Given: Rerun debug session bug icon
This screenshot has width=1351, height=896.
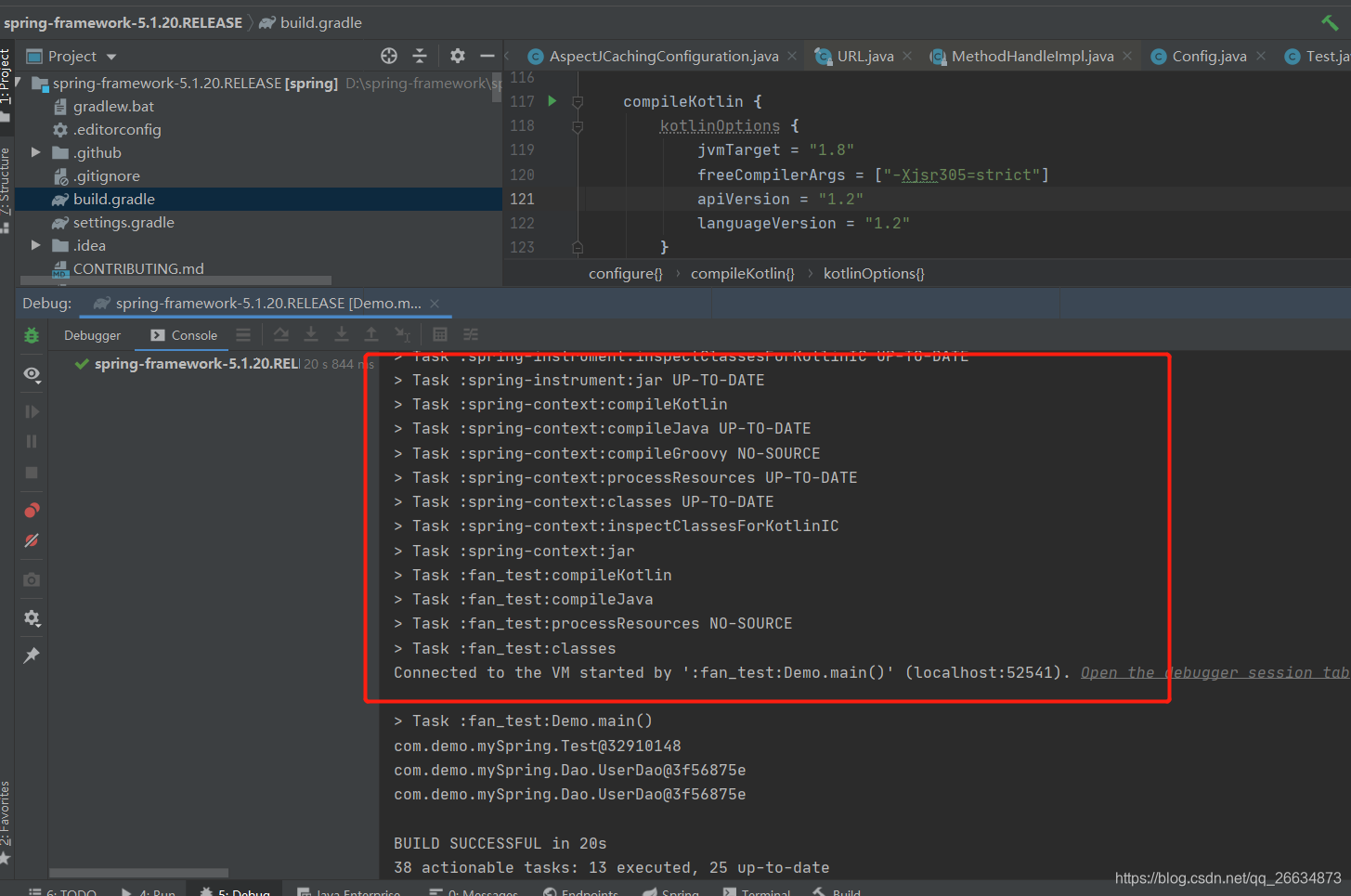Looking at the screenshot, I should [x=32, y=335].
